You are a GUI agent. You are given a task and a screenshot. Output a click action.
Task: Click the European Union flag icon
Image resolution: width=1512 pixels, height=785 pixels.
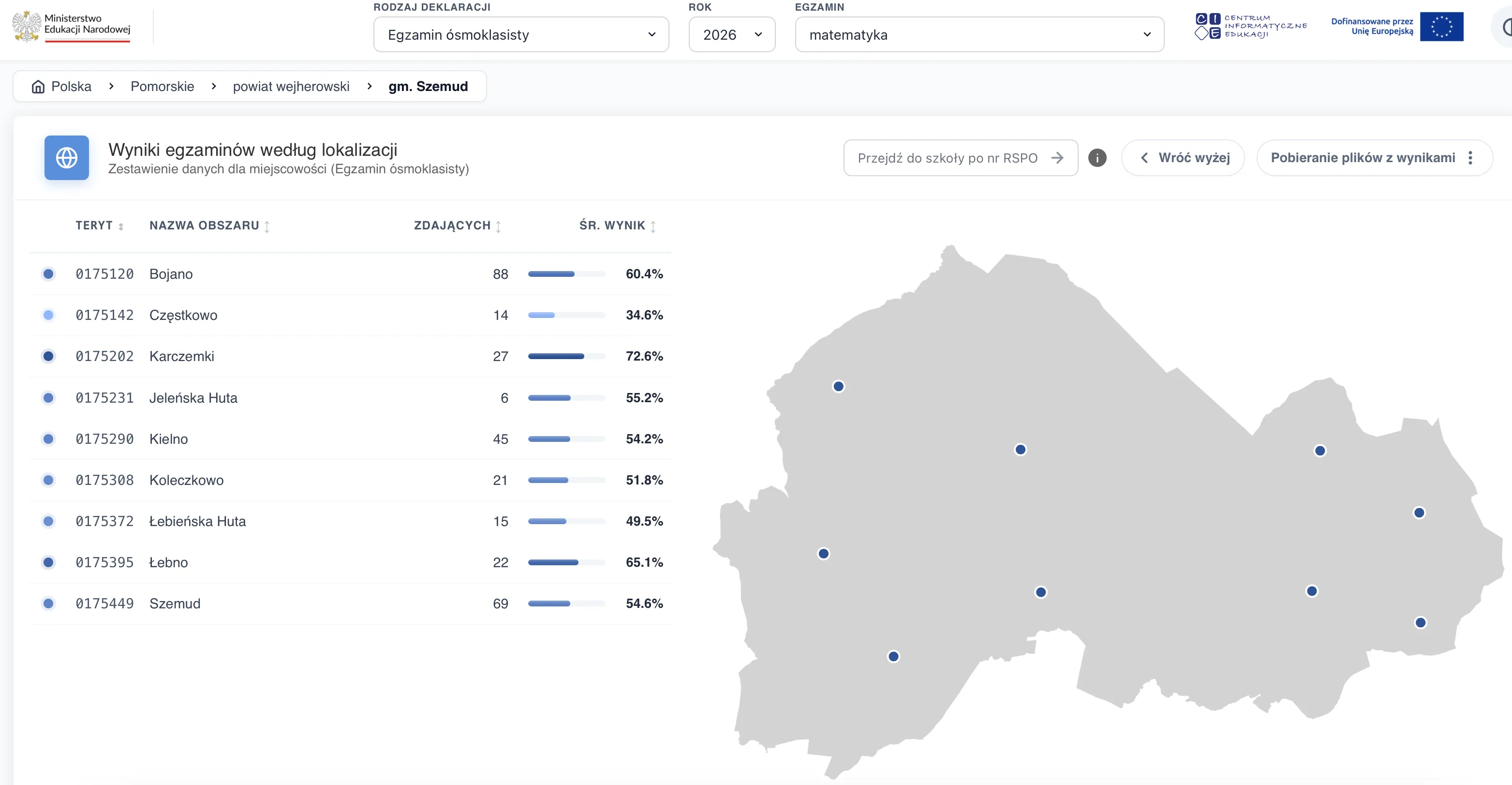pyautogui.click(x=1441, y=27)
